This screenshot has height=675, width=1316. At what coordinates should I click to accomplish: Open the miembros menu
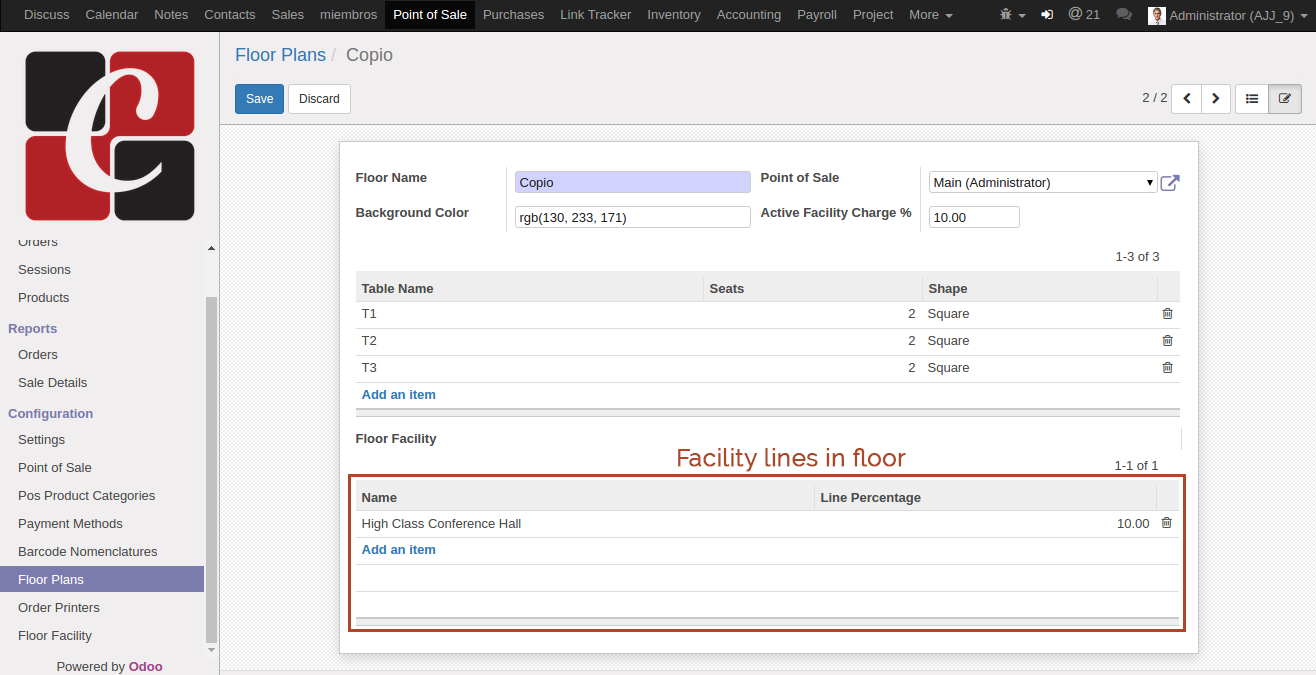click(x=348, y=15)
